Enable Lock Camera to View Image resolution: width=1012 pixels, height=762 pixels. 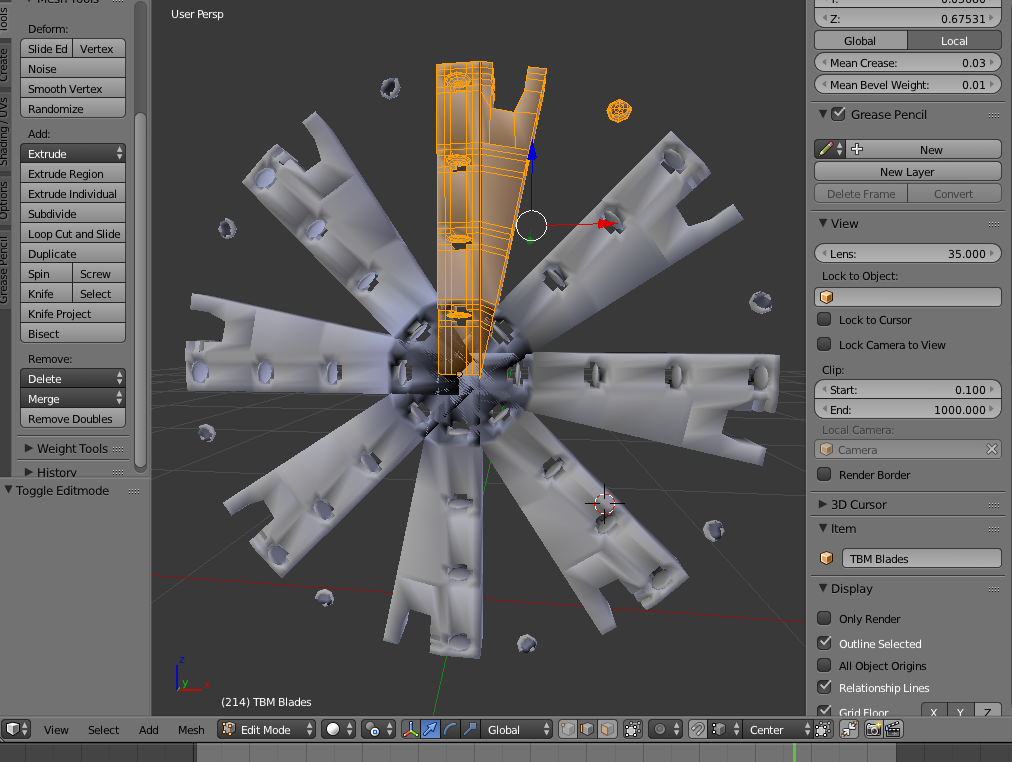pyautogui.click(x=824, y=345)
